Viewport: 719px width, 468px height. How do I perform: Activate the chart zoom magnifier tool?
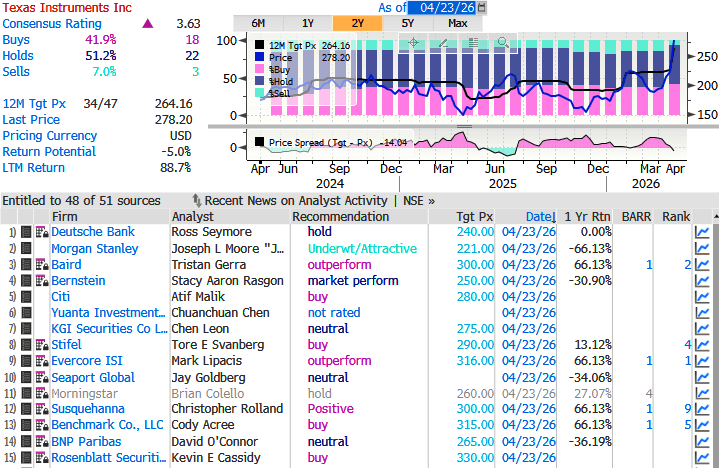(x=503, y=43)
